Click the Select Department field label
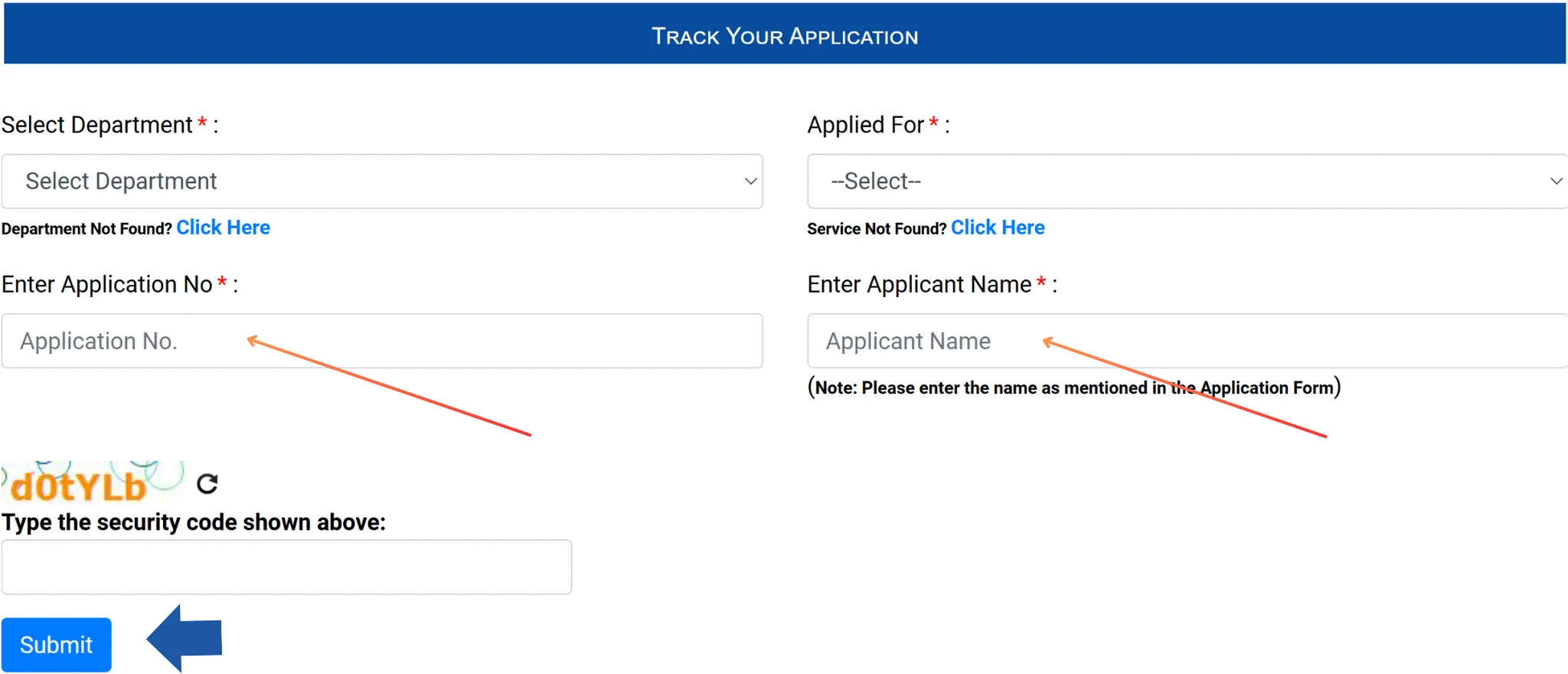This screenshot has height=674, width=1568. (97, 125)
